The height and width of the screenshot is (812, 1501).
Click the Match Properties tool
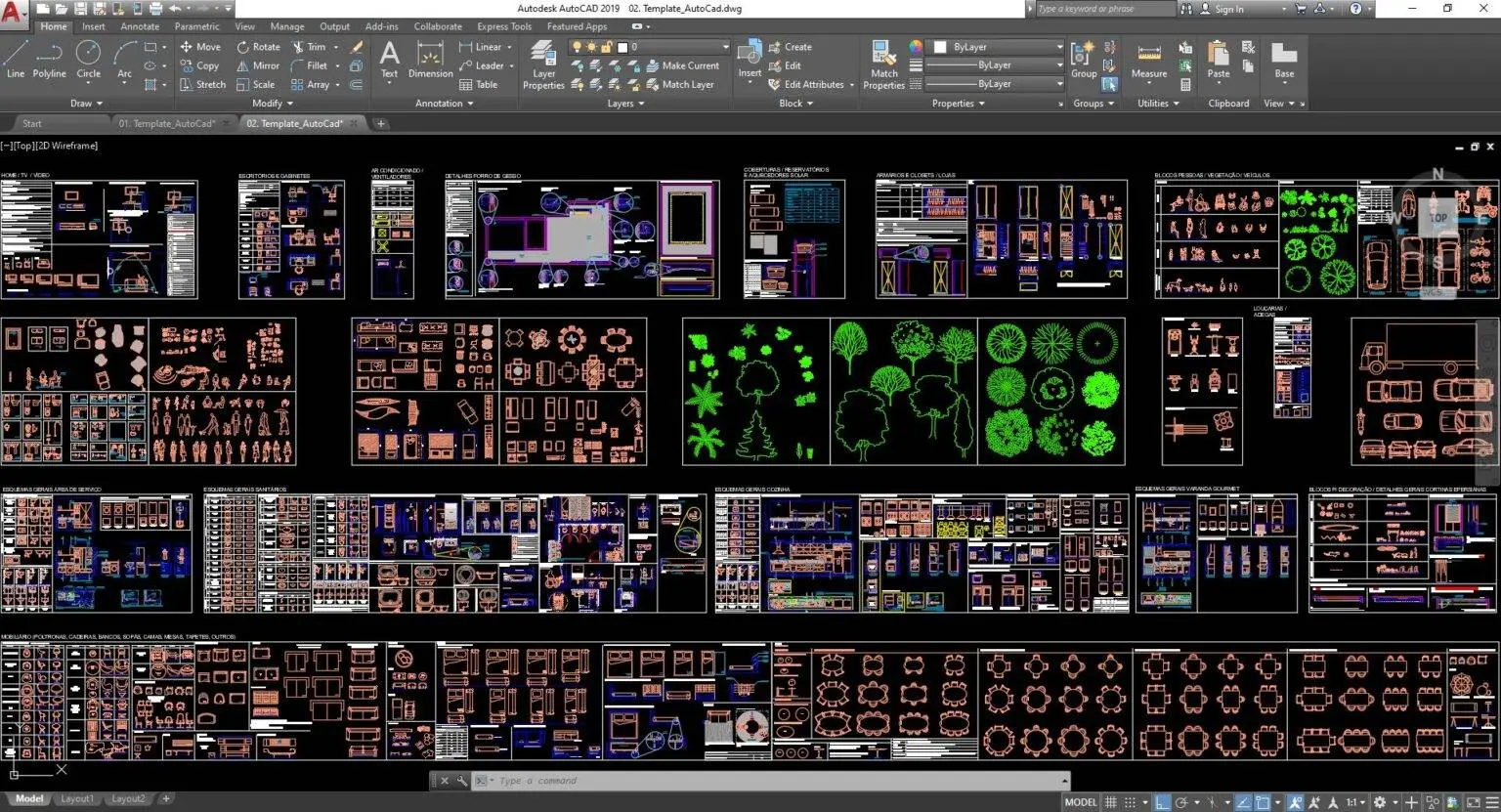[883, 64]
